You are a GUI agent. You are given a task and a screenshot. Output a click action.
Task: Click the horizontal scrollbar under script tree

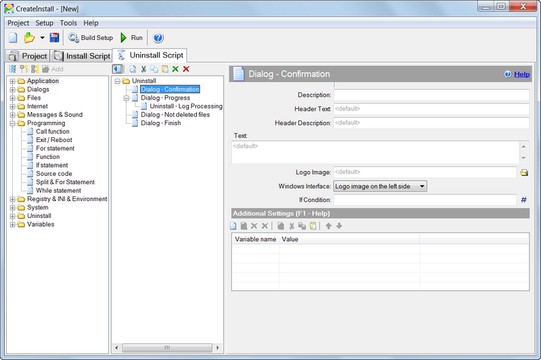tap(167, 348)
